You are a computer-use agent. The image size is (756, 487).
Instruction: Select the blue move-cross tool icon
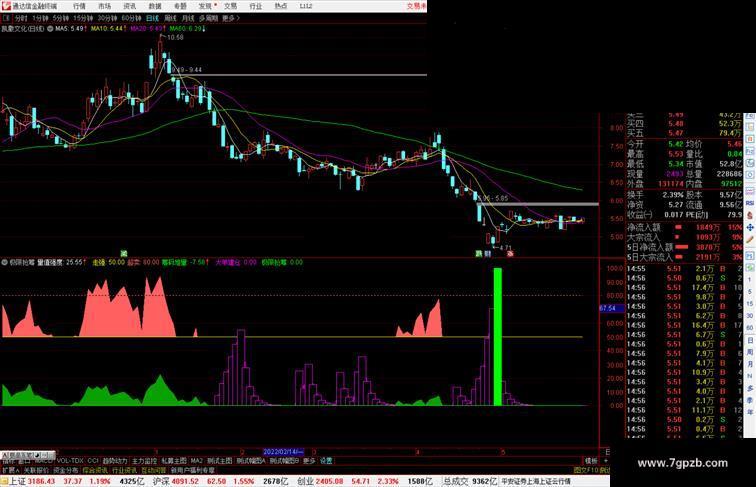coord(750,227)
